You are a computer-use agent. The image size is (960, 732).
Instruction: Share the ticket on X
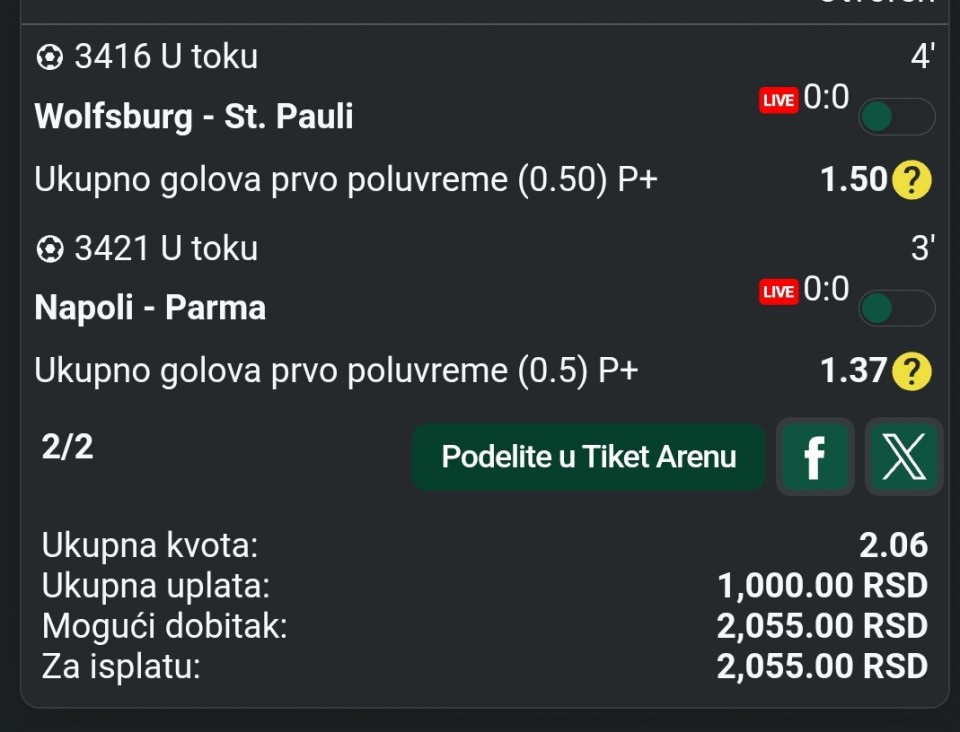coord(904,457)
